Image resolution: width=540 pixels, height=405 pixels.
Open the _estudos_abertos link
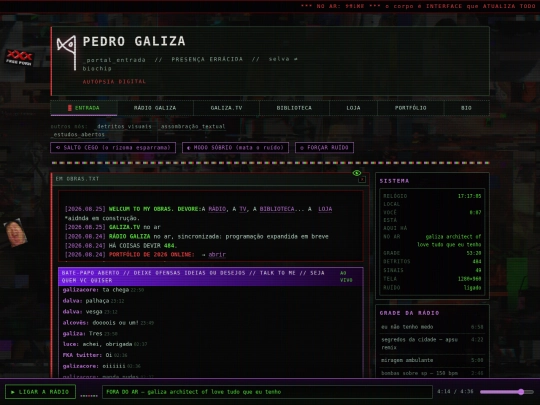tap(78, 135)
